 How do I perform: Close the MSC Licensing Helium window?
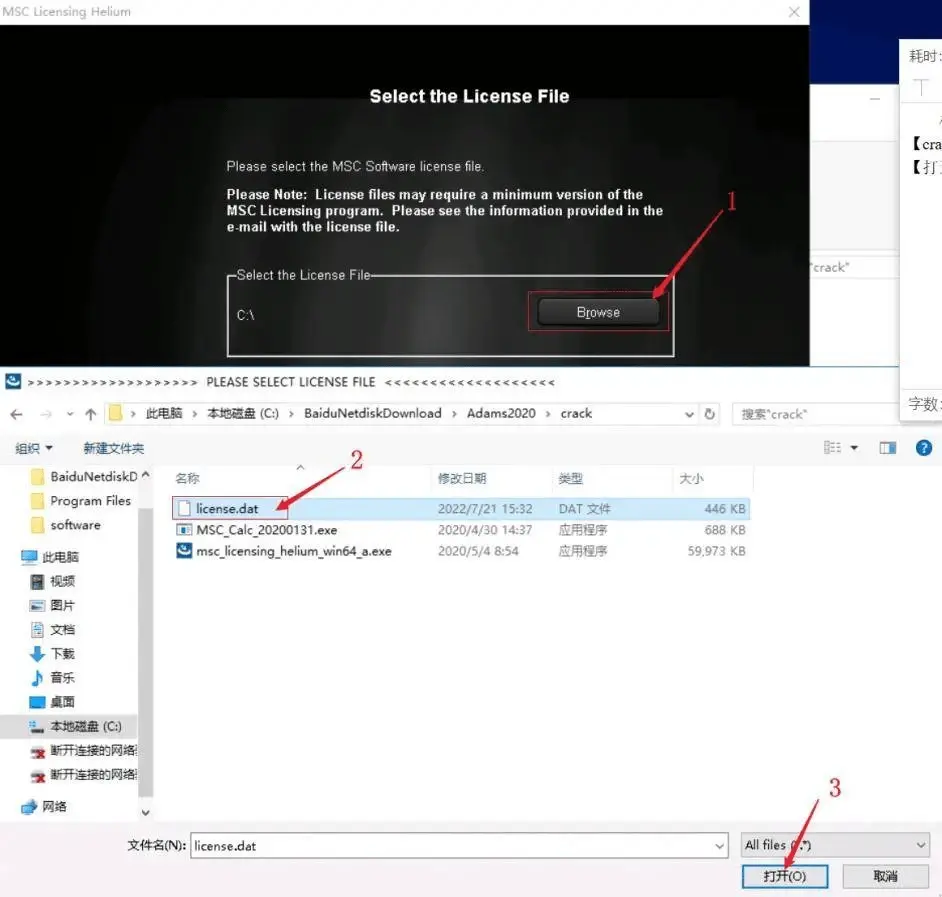tap(794, 12)
